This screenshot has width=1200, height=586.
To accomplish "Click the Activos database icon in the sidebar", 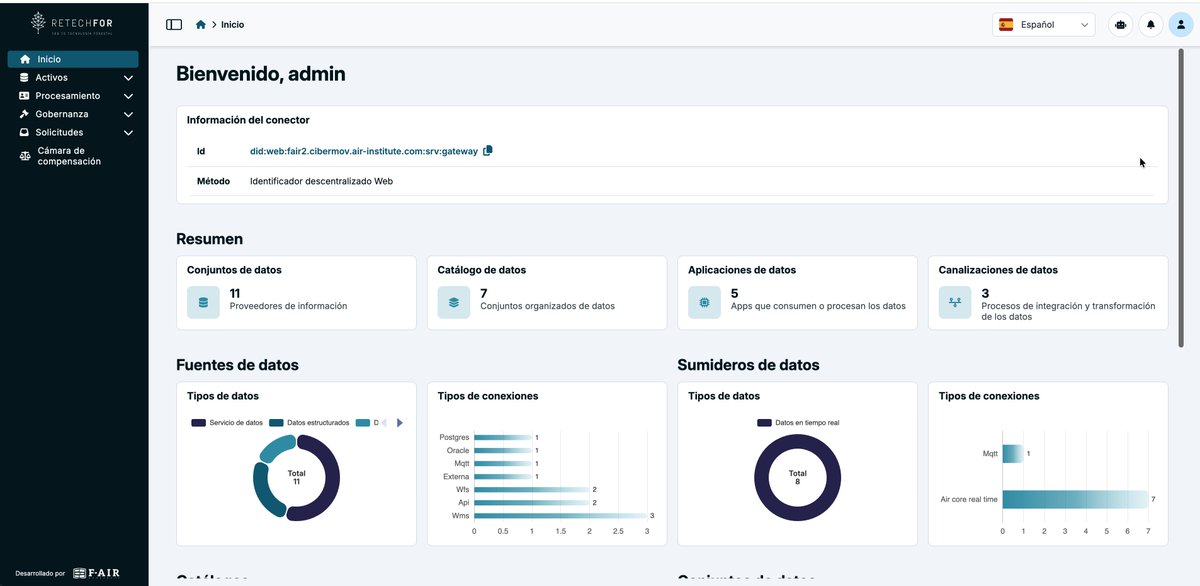I will (x=24, y=77).
